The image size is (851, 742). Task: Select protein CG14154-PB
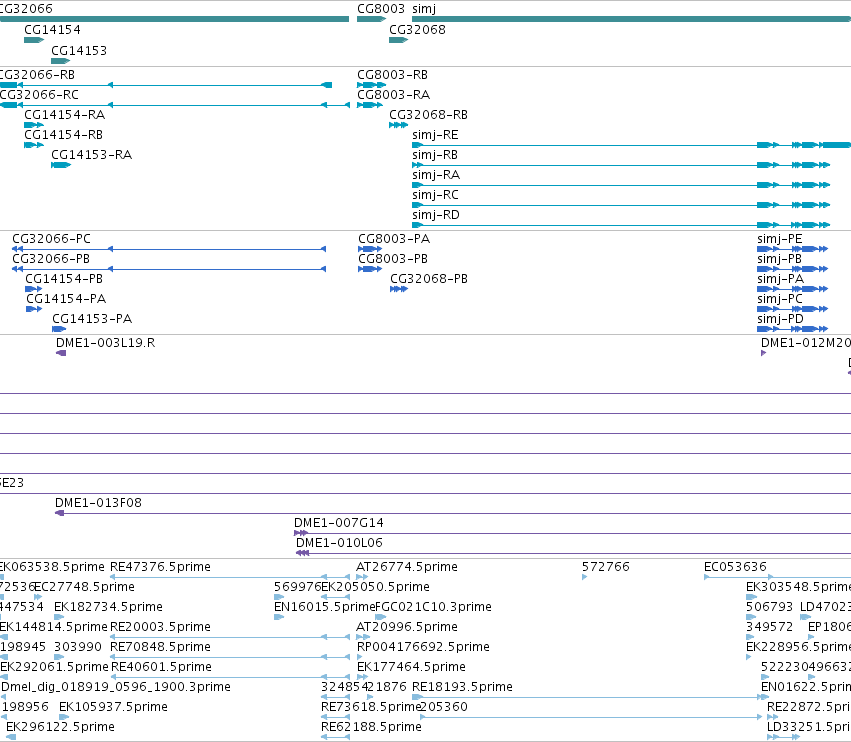click(x=63, y=280)
